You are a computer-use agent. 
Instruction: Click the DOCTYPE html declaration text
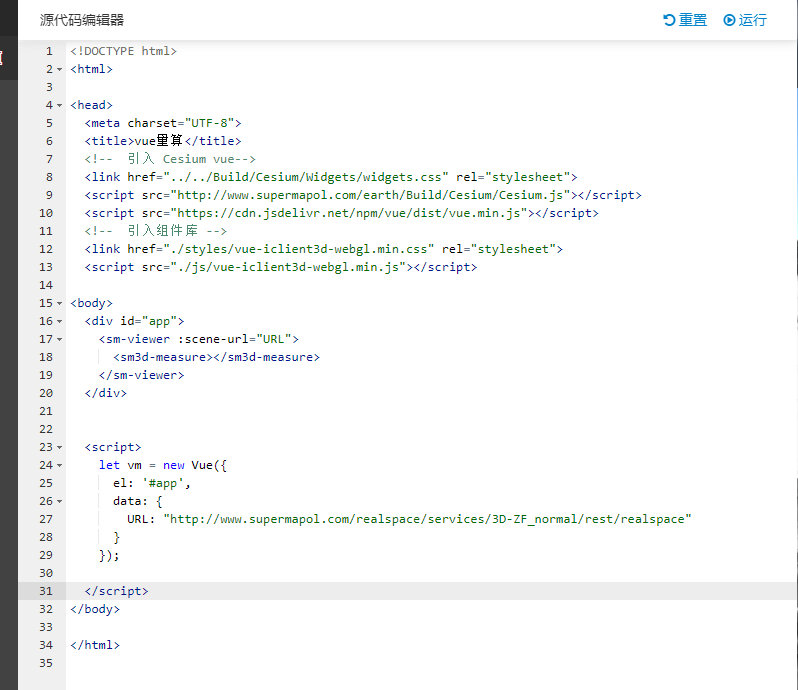[124, 51]
